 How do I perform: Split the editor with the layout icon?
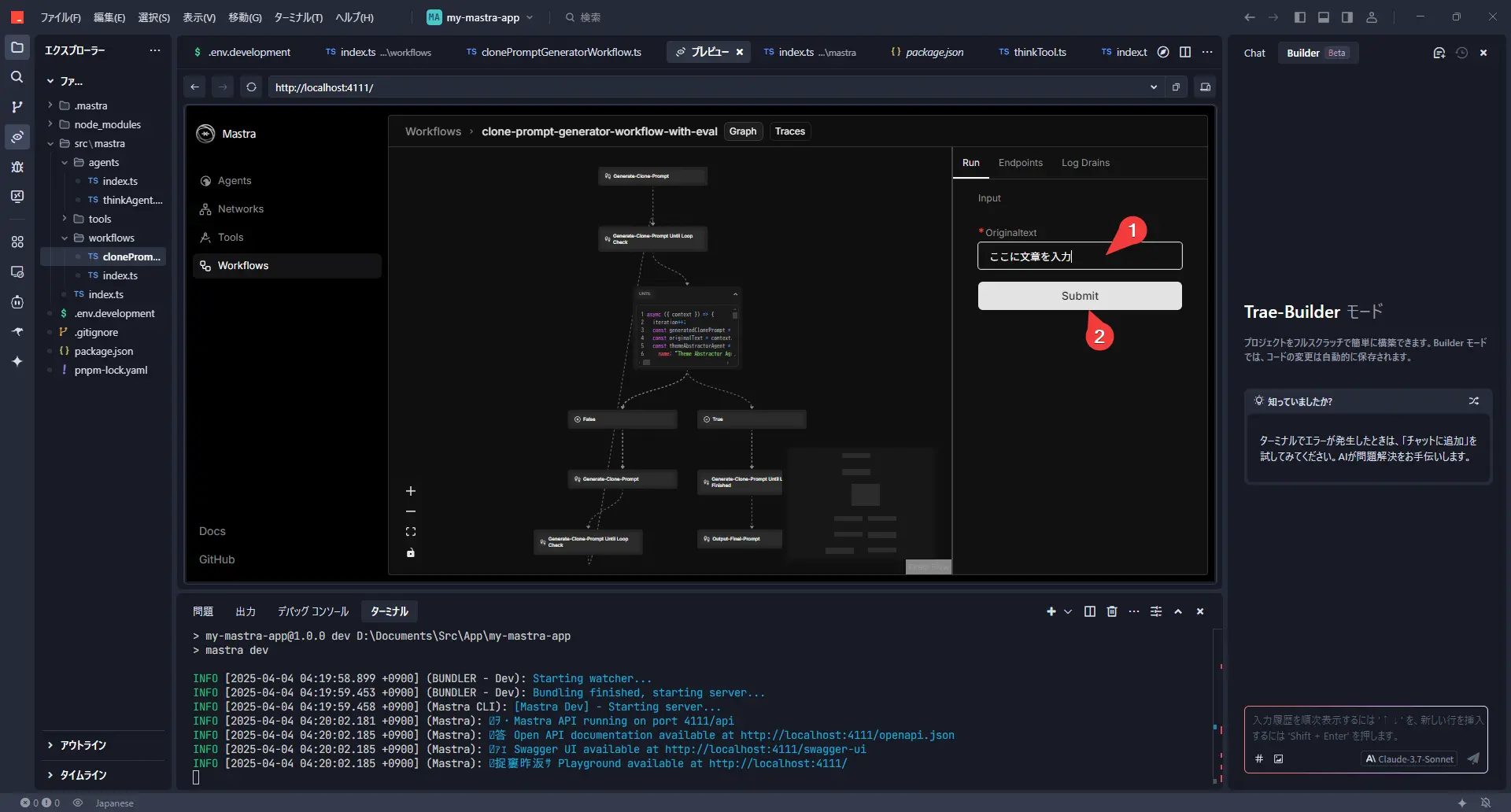pyautogui.click(x=1184, y=52)
